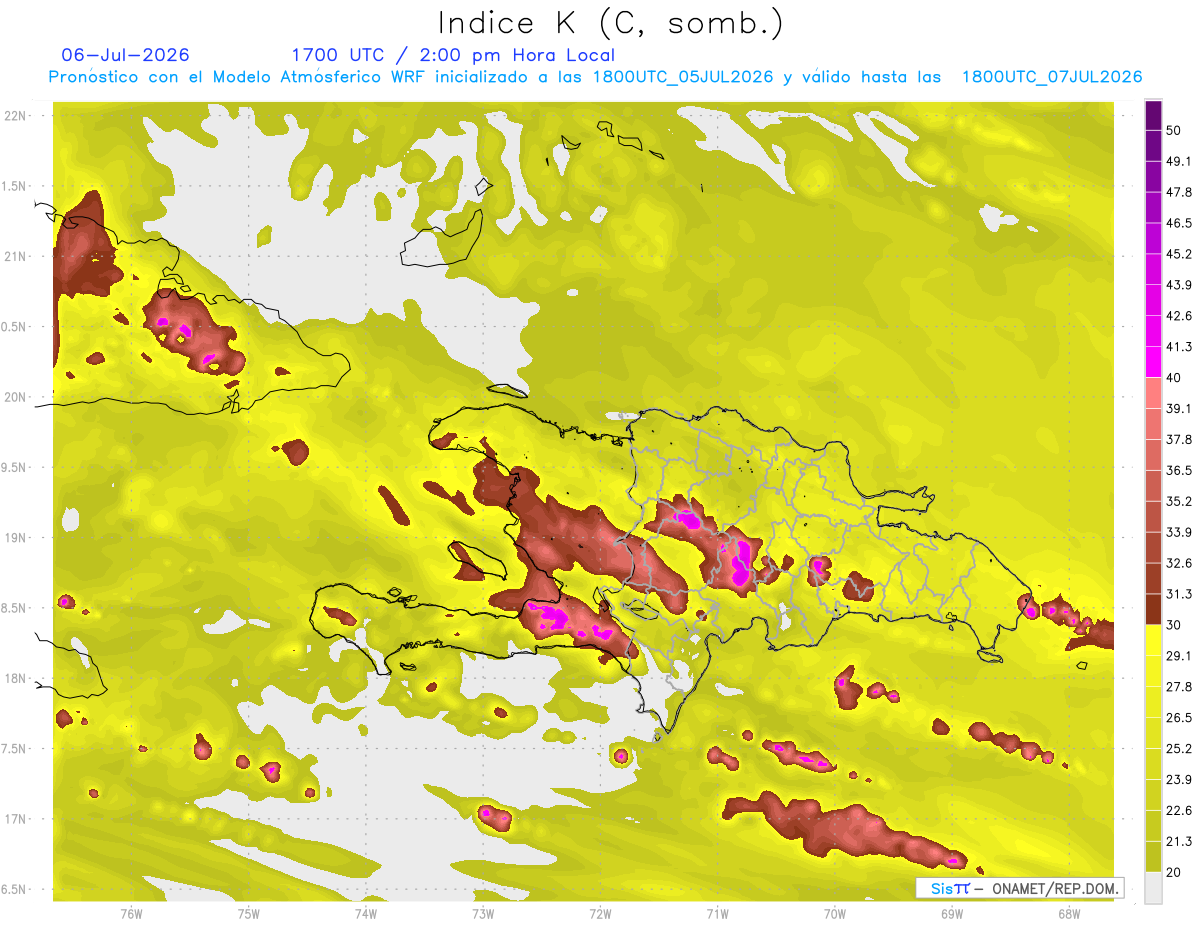Click the "32.6" color scale value

click(1179, 563)
